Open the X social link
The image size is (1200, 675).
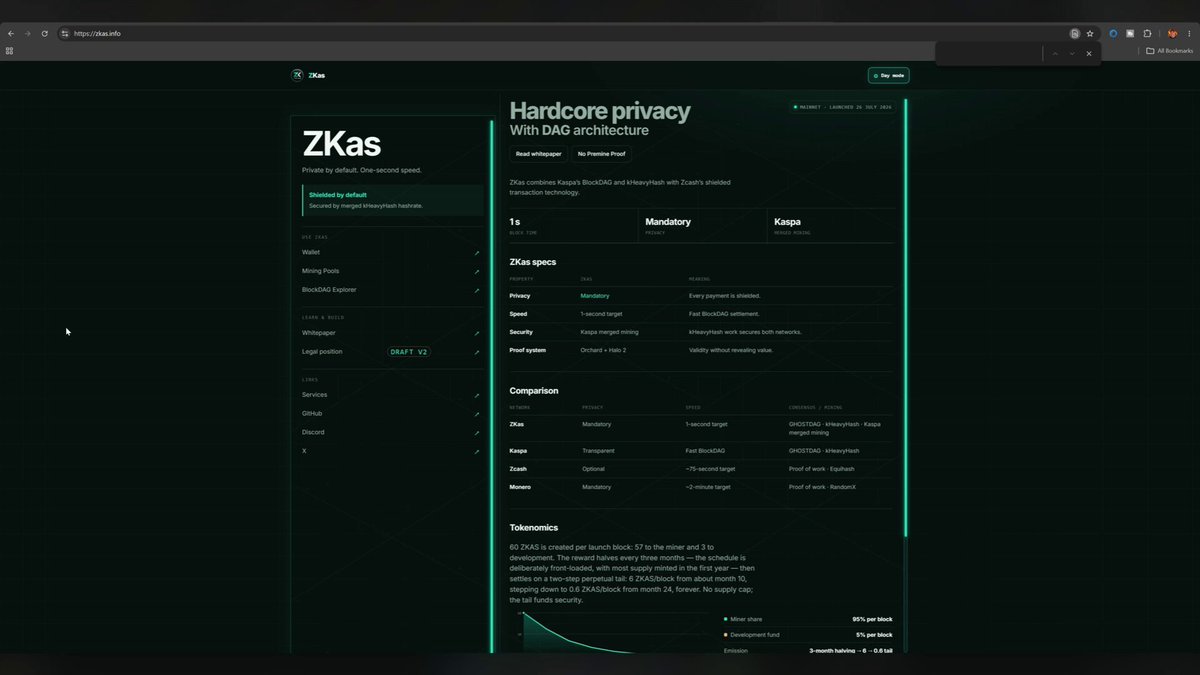tap(304, 451)
